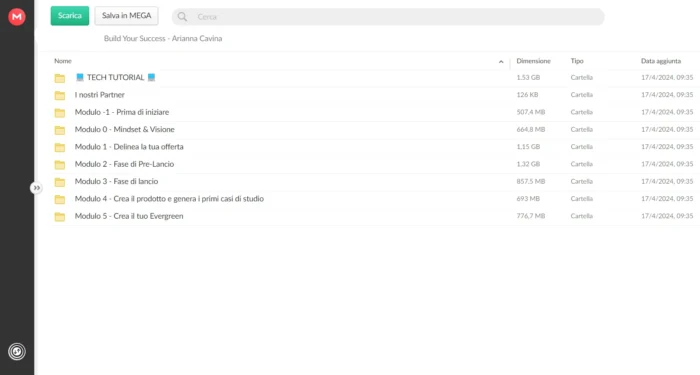
Task: Toggle sort order arrow in Nome column
Action: (501, 62)
